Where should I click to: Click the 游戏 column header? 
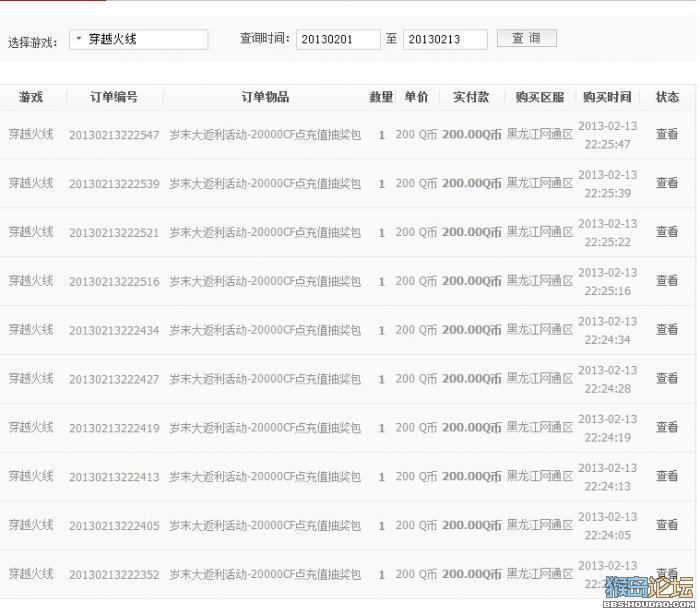click(31, 97)
